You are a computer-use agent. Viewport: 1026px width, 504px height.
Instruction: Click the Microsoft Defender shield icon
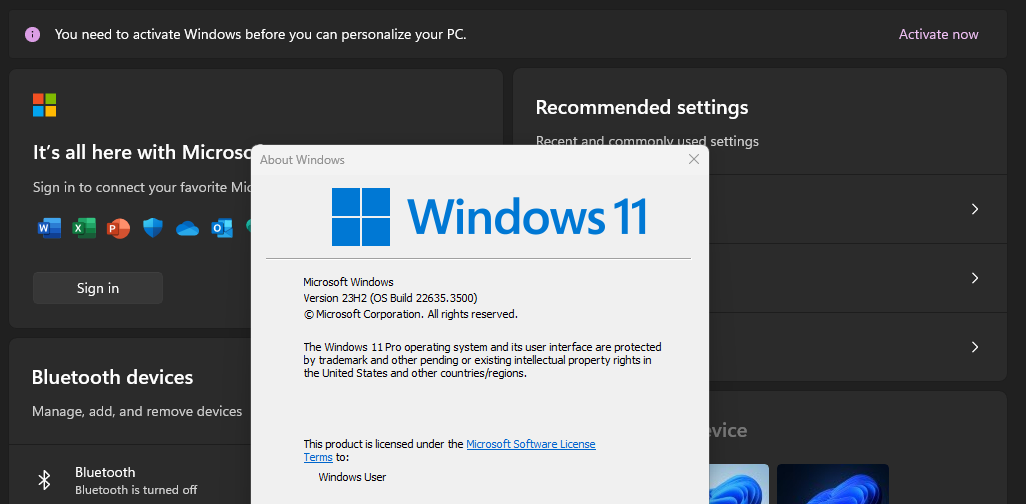152,228
